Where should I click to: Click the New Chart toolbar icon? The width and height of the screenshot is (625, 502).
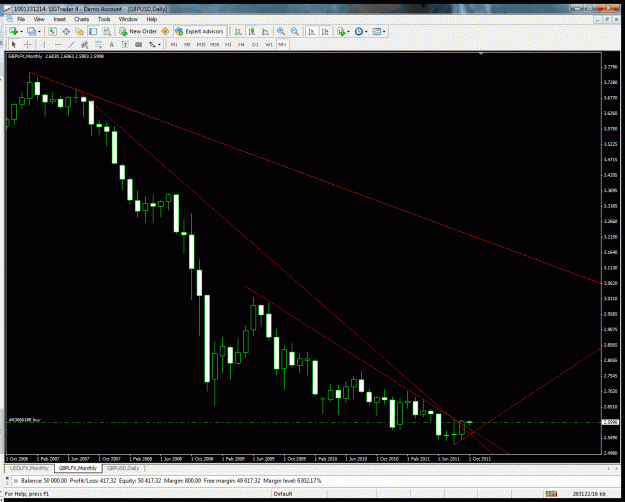[x=13, y=31]
